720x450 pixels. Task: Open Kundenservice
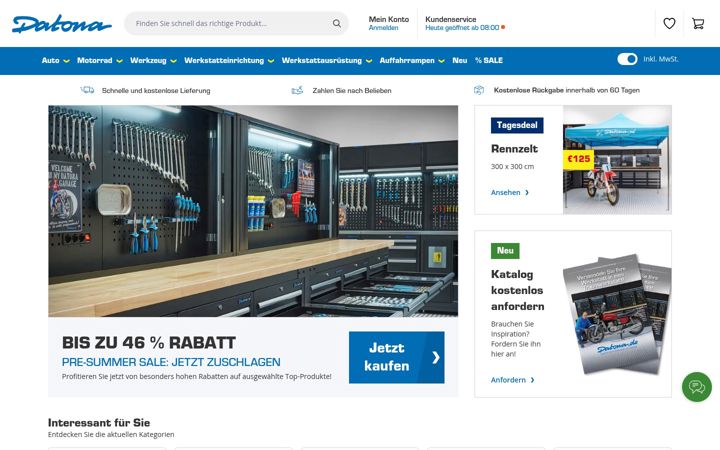450,19
